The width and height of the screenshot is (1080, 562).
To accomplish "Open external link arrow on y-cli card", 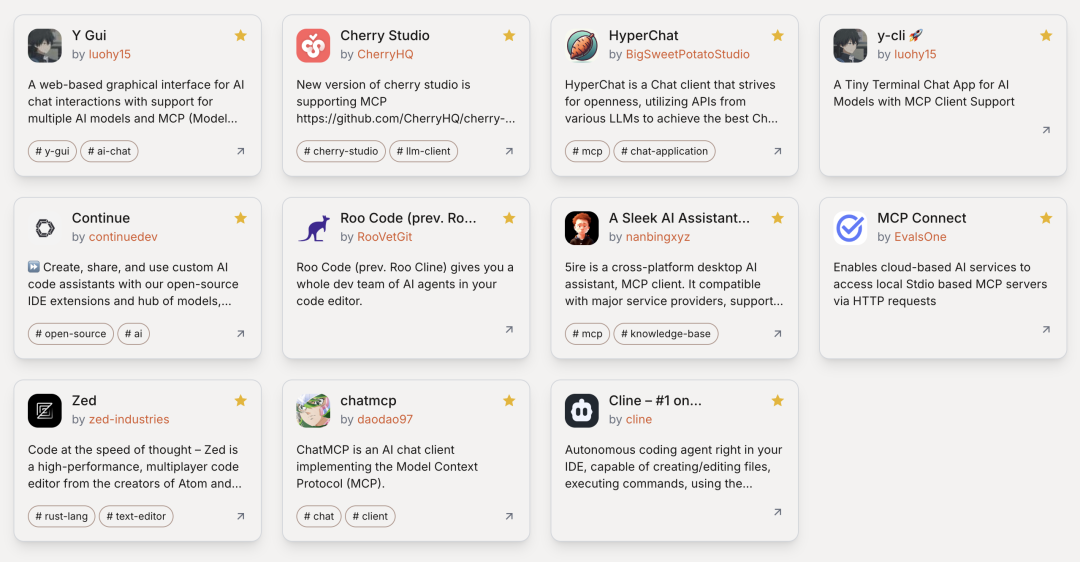I will point(1046,129).
